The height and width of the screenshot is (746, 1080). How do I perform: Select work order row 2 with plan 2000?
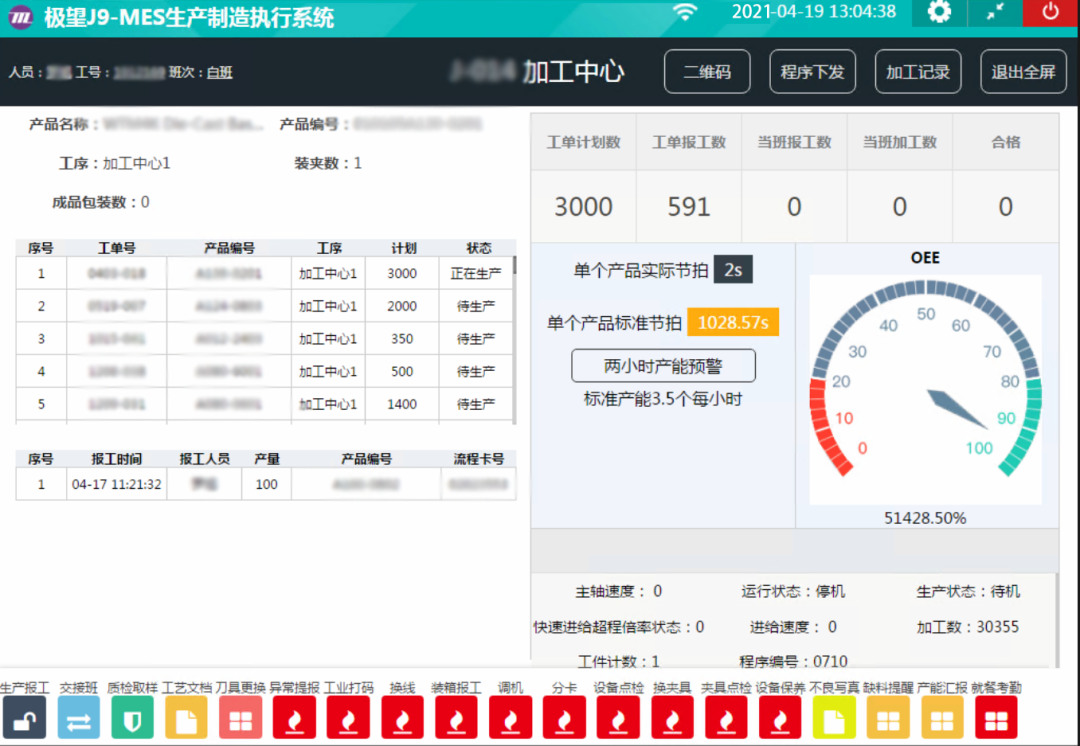click(x=265, y=306)
